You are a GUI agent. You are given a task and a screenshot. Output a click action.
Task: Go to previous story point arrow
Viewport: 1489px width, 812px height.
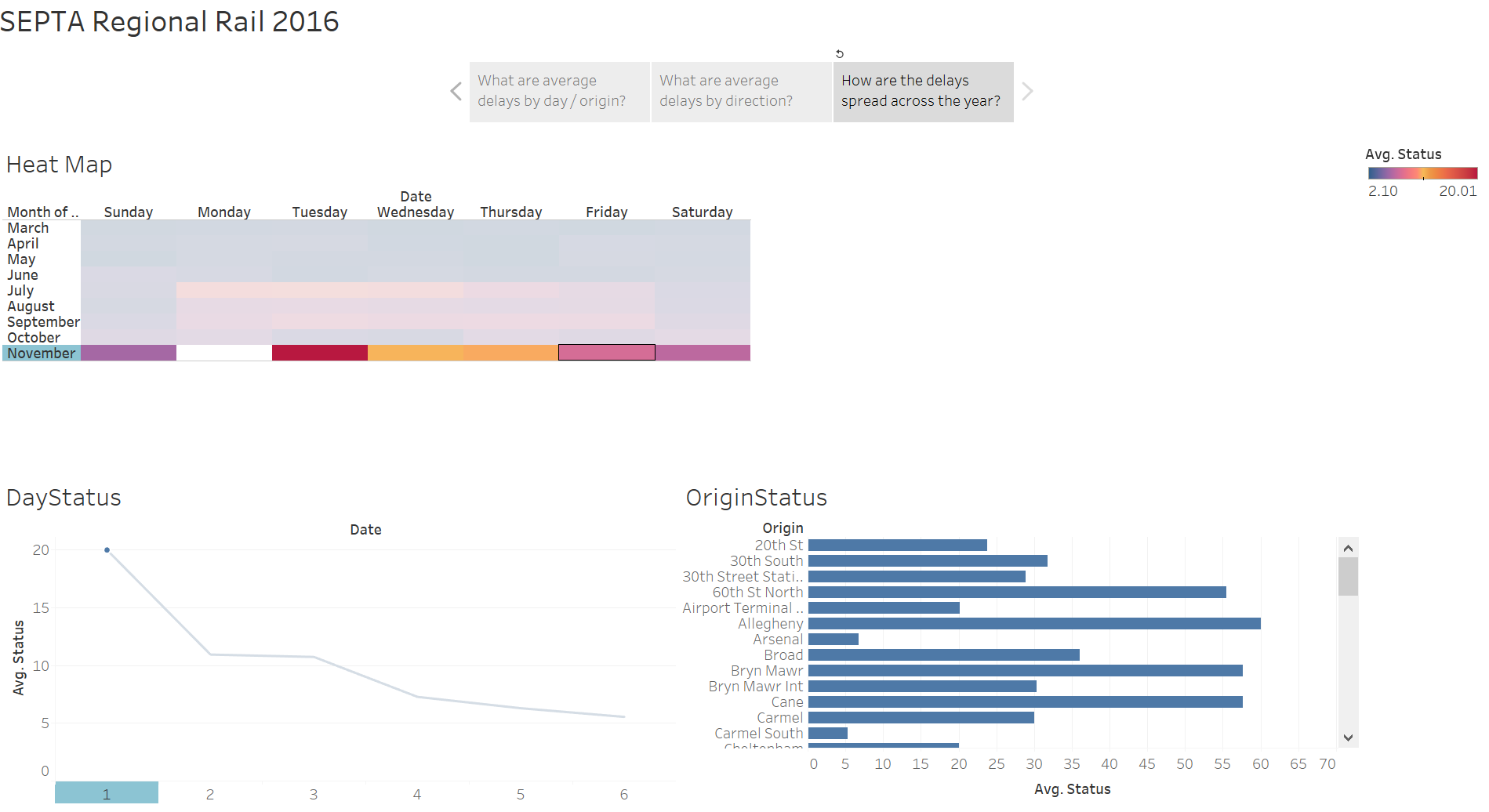[x=456, y=92]
